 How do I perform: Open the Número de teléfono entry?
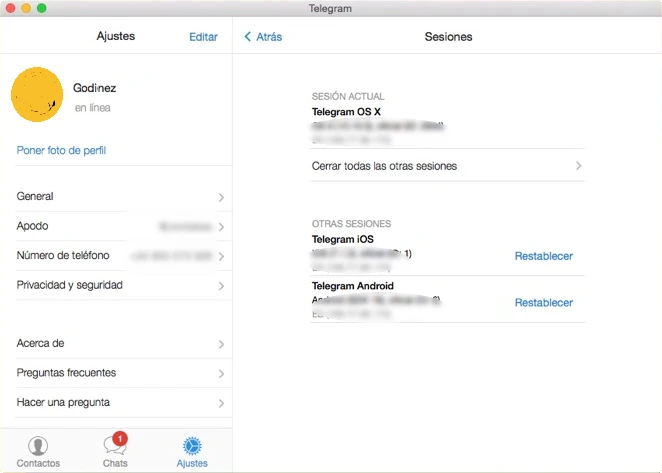point(123,256)
